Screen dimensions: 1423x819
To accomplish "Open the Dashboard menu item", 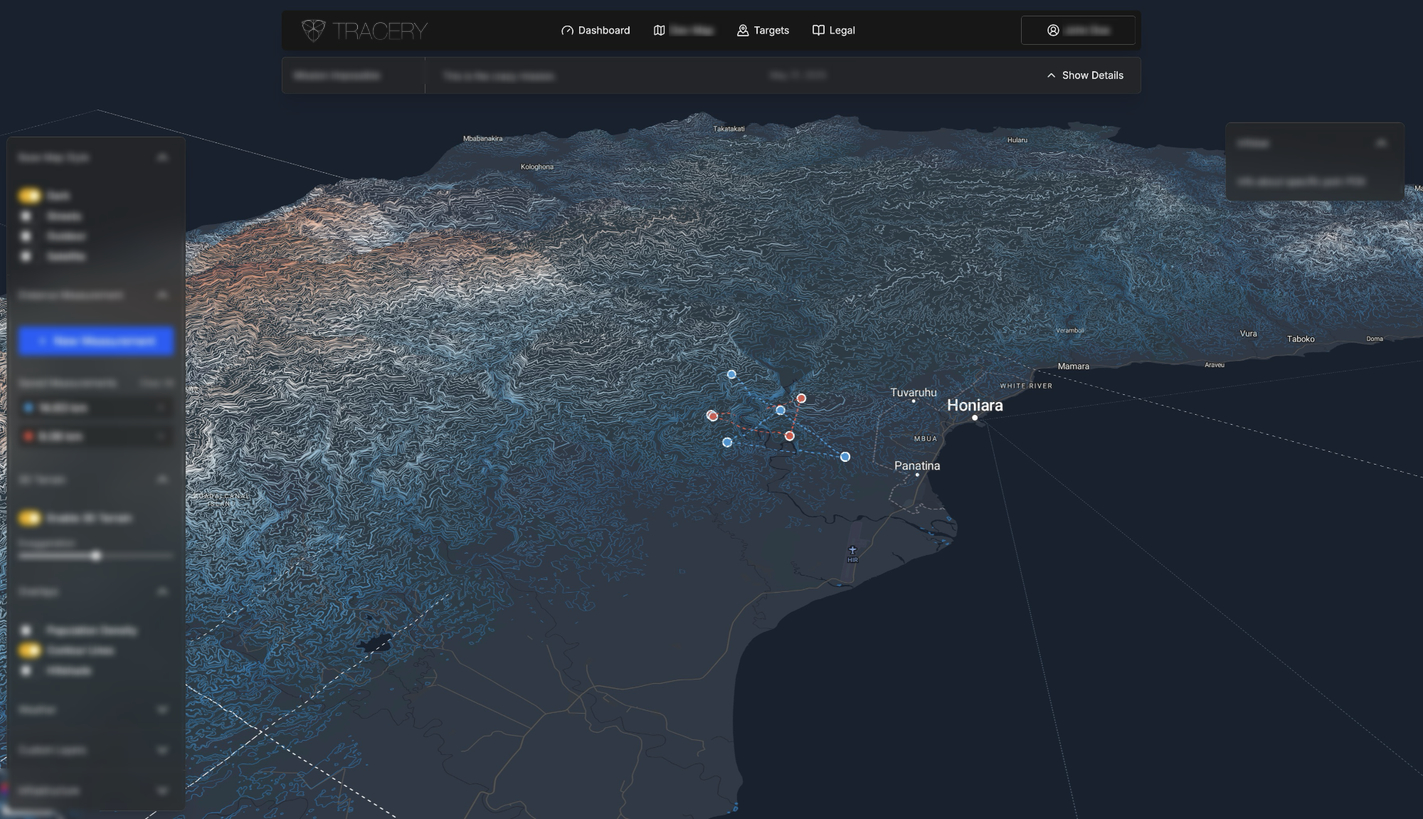I will point(604,30).
